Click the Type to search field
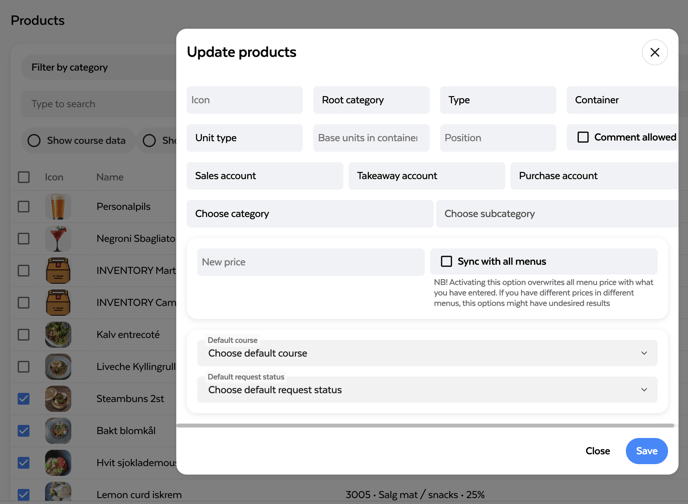The image size is (688, 504). tap(99, 104)
